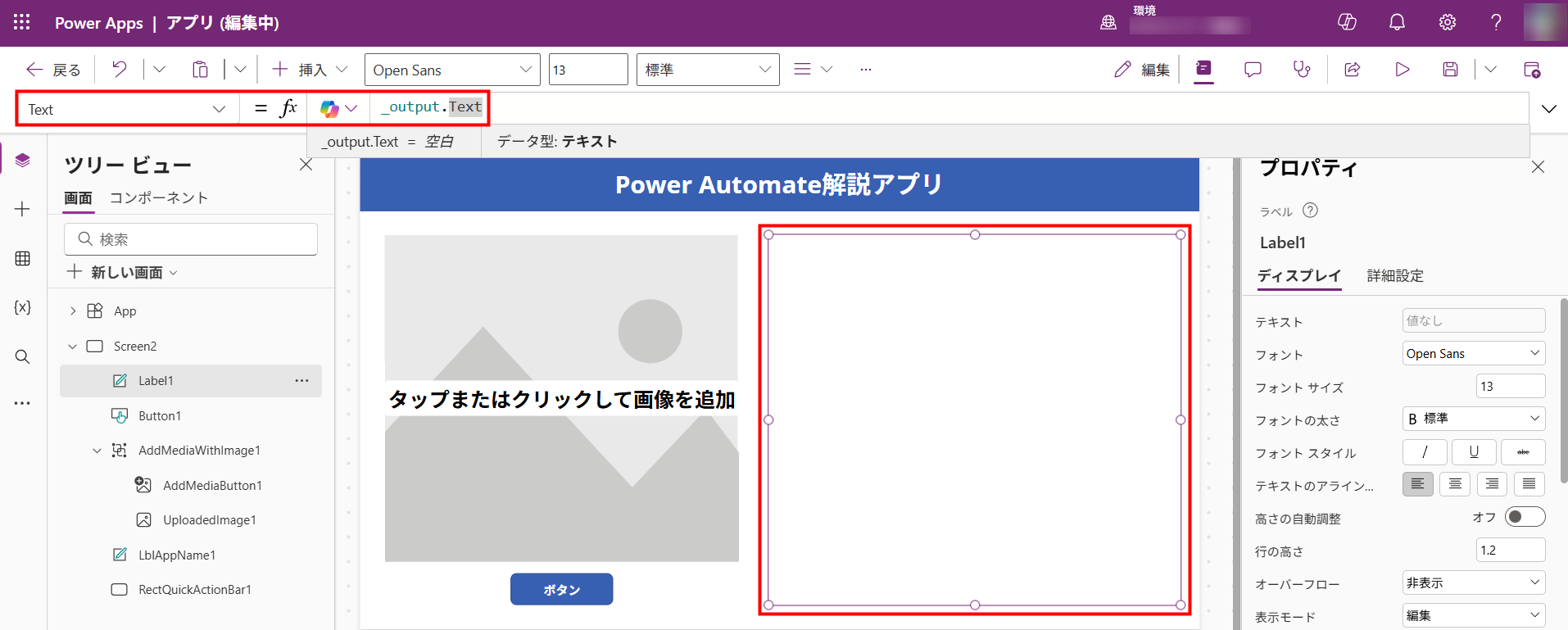Preview the app with Play icon
Image resolution: width=1568 pixels, height=630 pixels.
tap(1403, 70)
